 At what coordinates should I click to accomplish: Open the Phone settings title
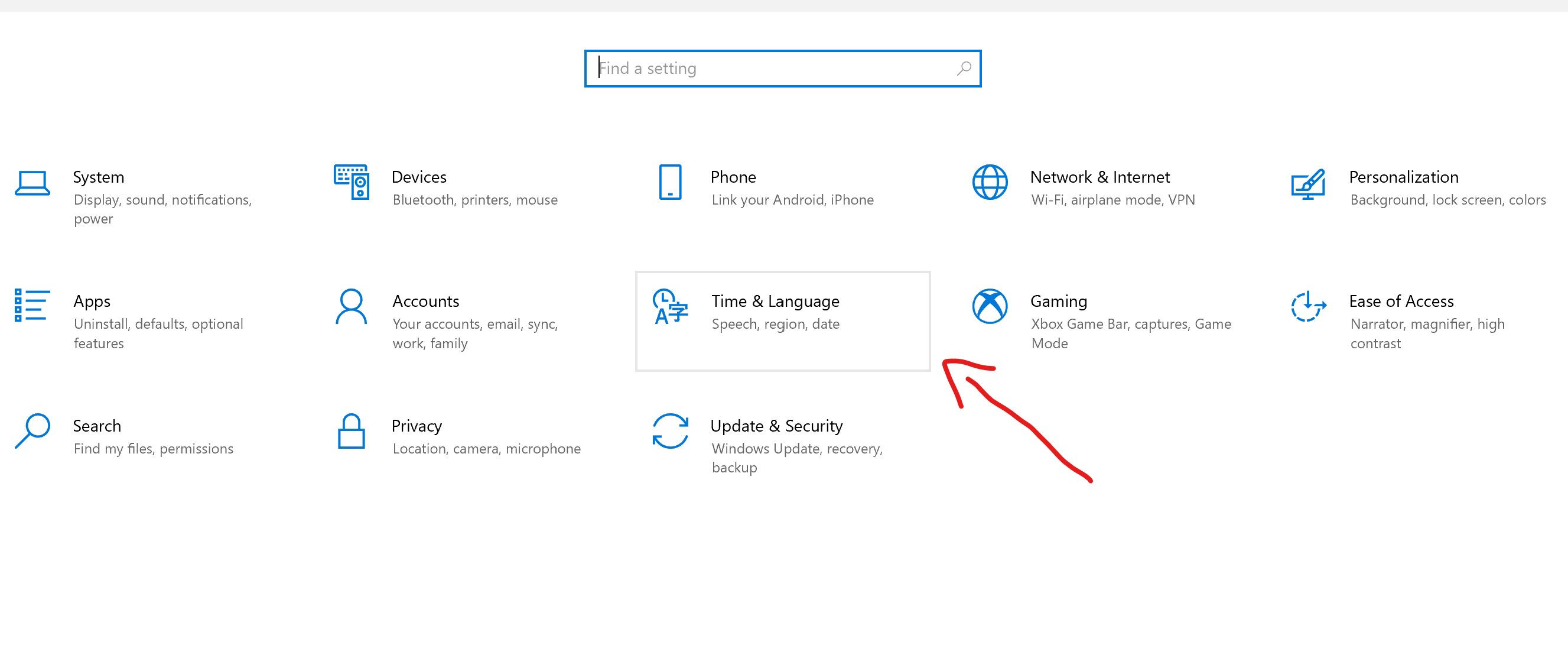click(x=733, y=177)
